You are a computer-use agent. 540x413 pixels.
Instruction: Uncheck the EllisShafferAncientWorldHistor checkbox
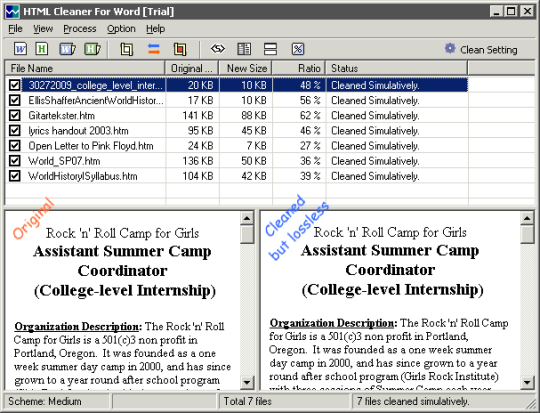pyautogui.click(x=14, y=100)
